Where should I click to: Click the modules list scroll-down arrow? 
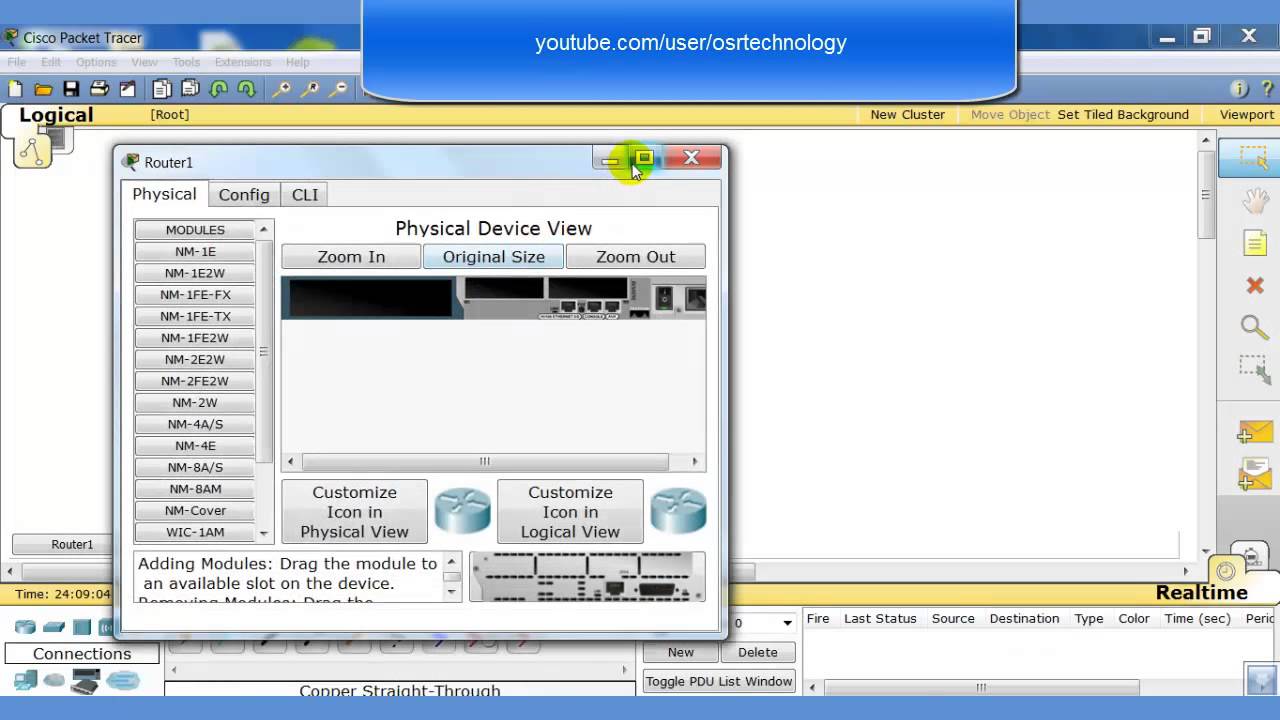click(264, 534)
